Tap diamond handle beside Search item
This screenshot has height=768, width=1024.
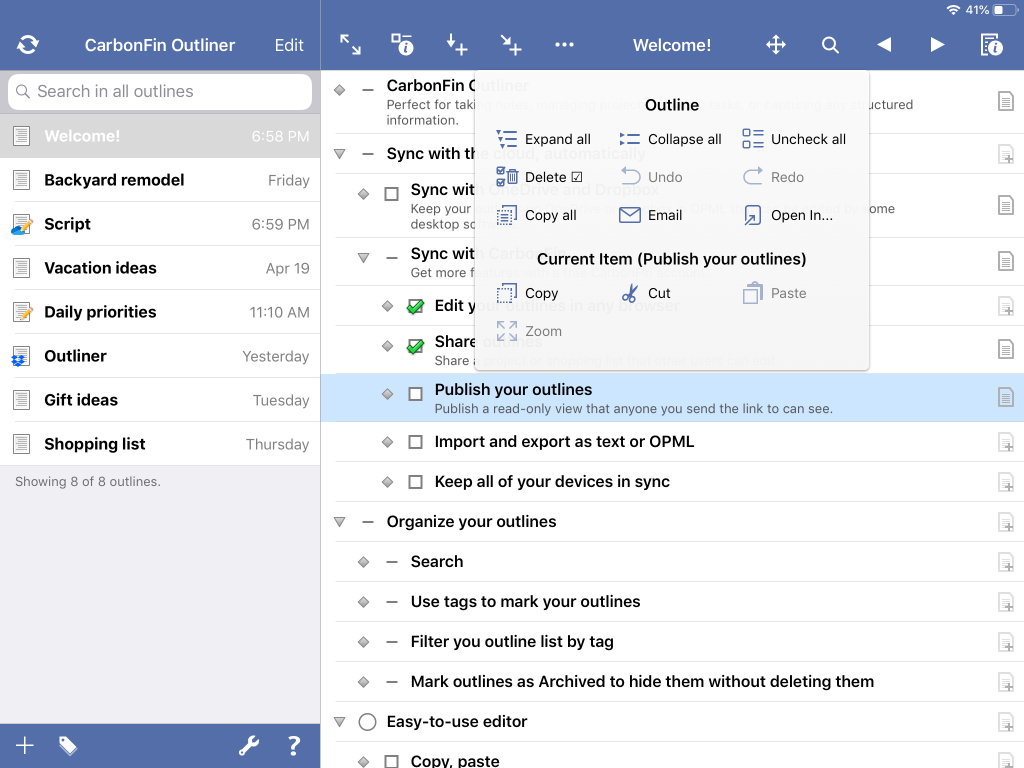click(x=364, y=562)
